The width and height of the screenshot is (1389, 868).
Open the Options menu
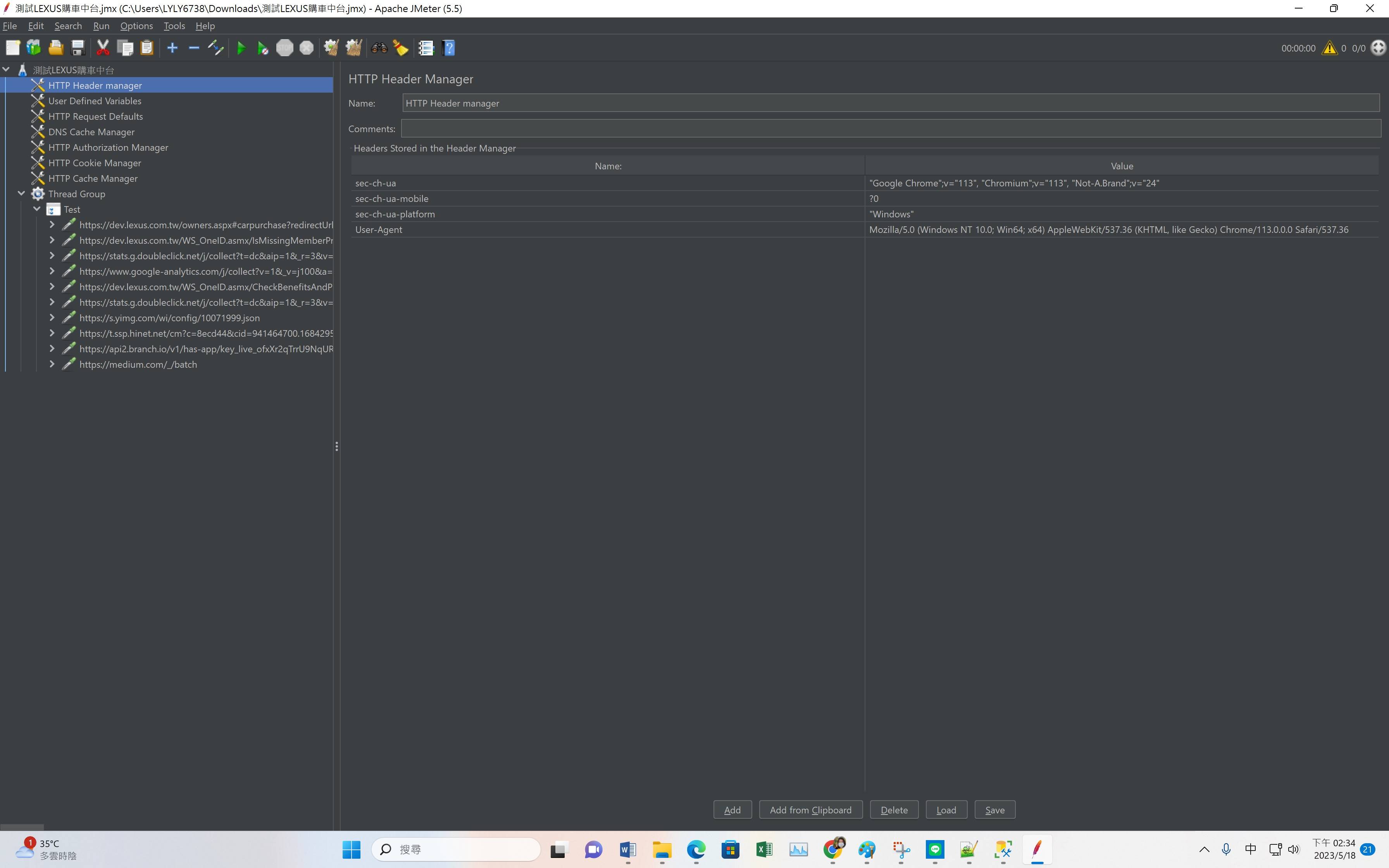(x=136, y=26)
